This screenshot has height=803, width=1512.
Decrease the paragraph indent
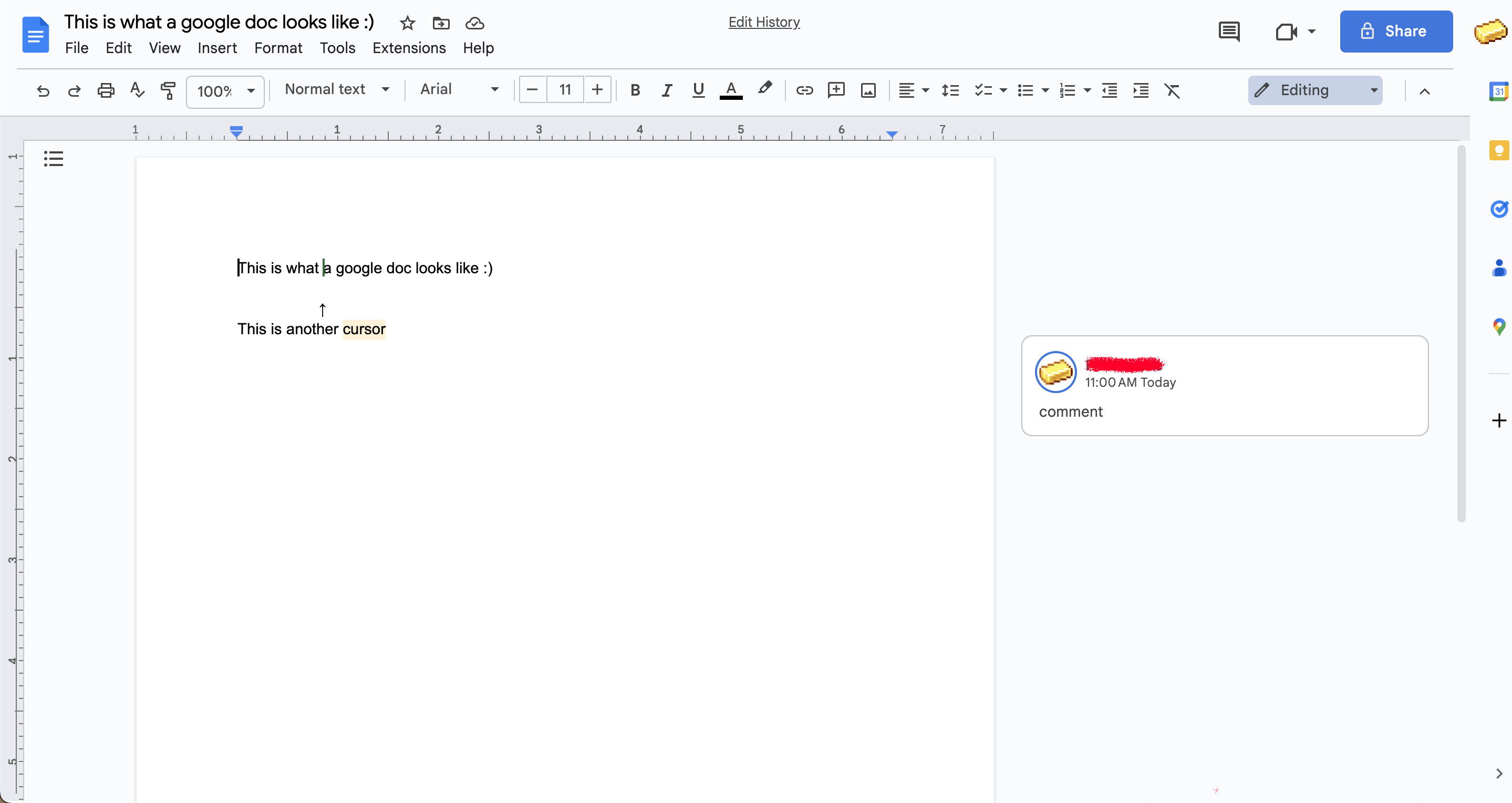[1110, 90]
